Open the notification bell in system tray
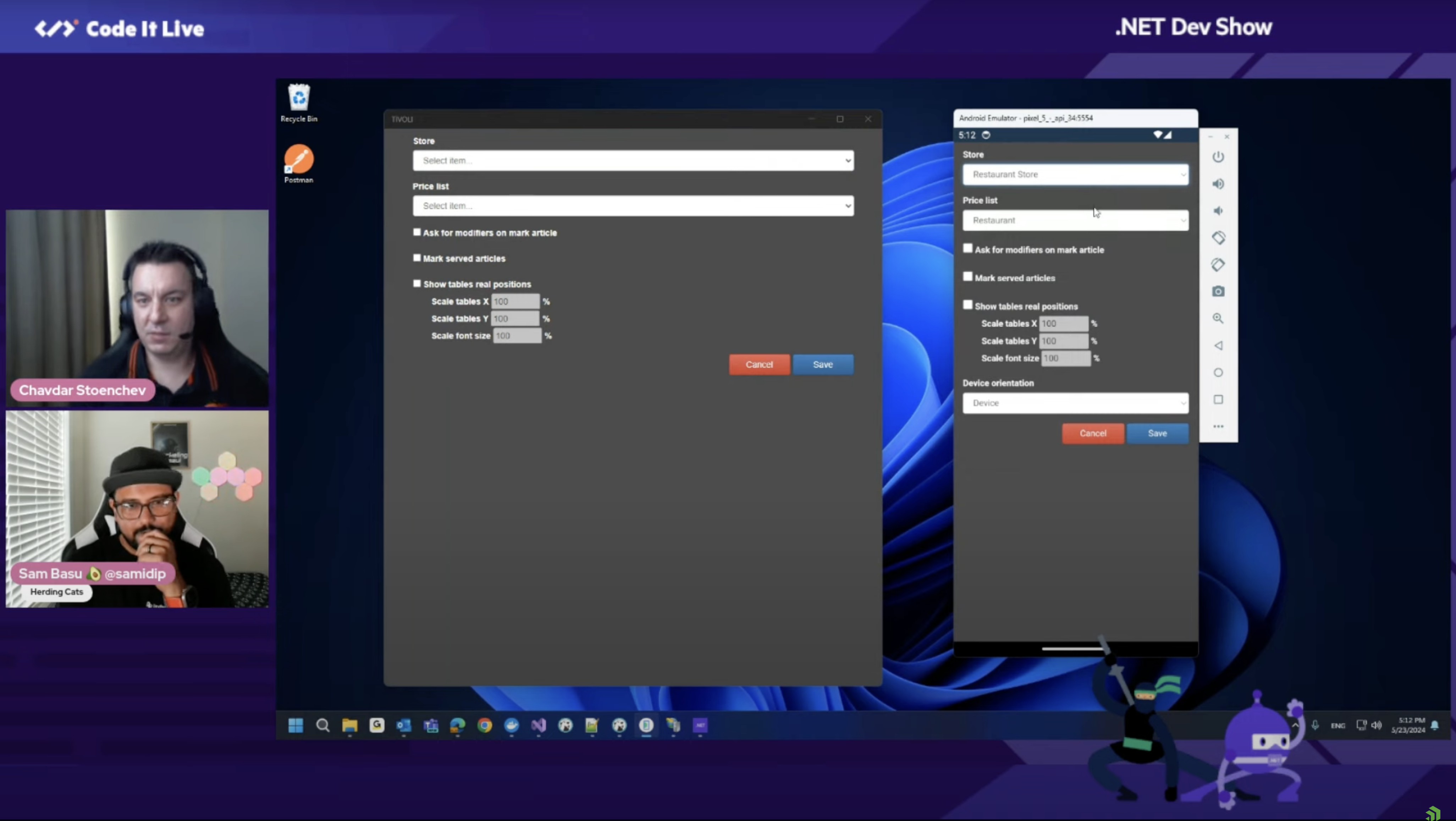The height and width of the screenshot is (821, 1456). pyautogui.click(x=1434, y=726)
